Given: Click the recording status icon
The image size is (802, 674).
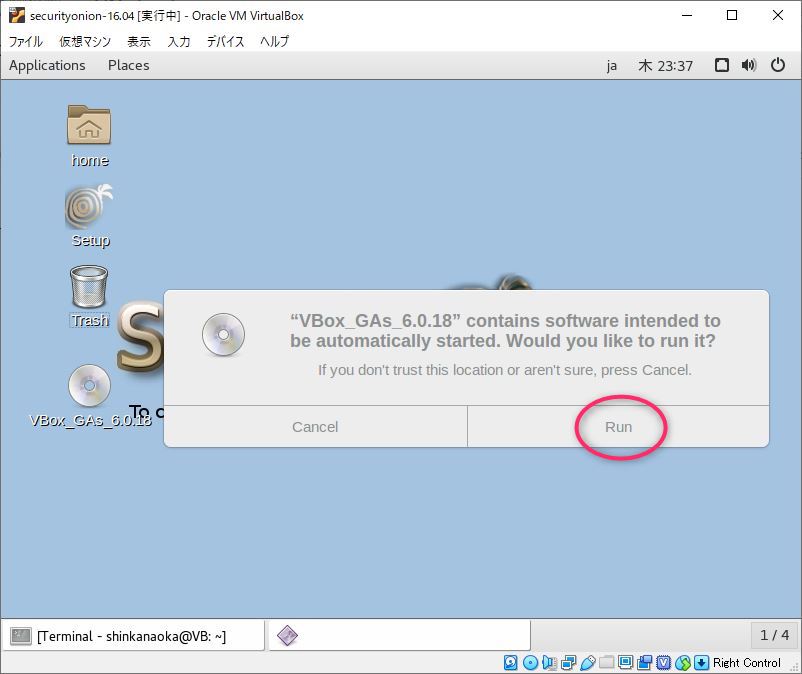Looking at the screenshot, I should pyautogui.click(x=644, y=663).
